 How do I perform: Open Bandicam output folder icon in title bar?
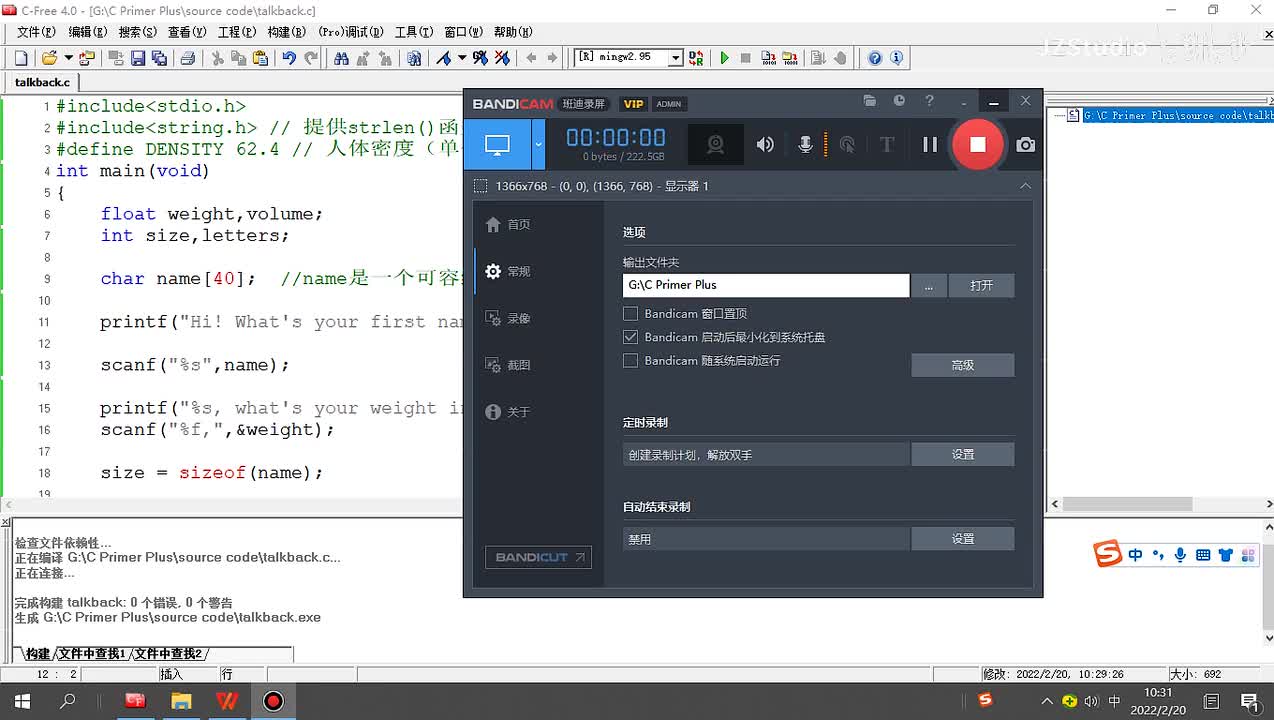click(x=870, y=101)
